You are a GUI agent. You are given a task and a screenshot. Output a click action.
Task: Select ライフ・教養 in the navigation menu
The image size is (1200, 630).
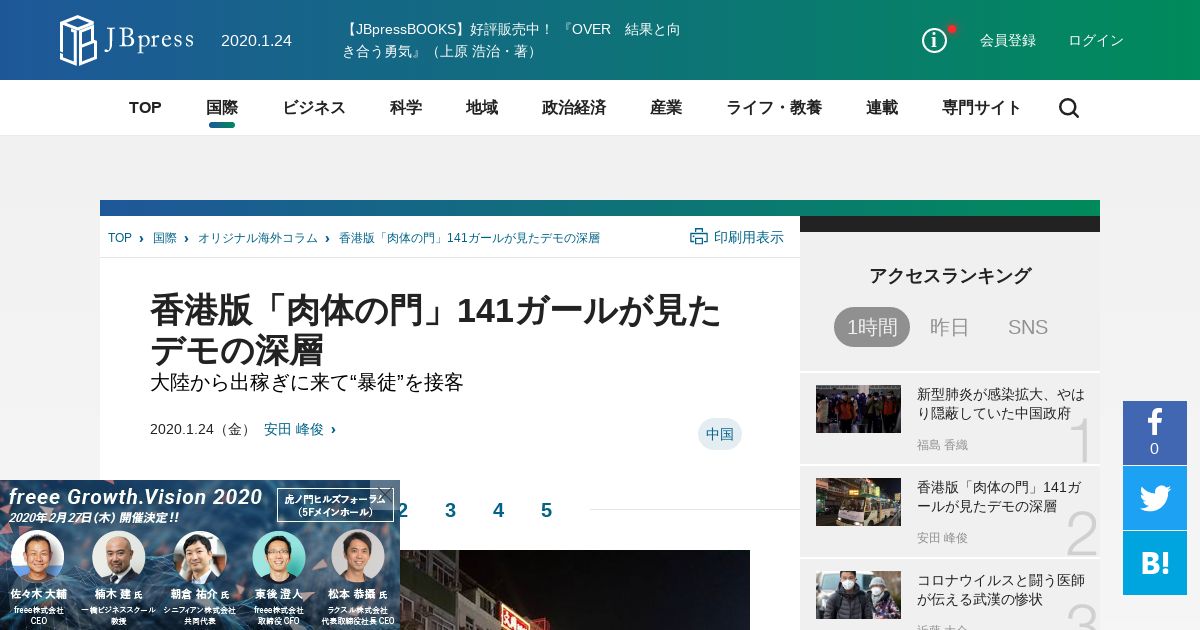pos(774,108)
